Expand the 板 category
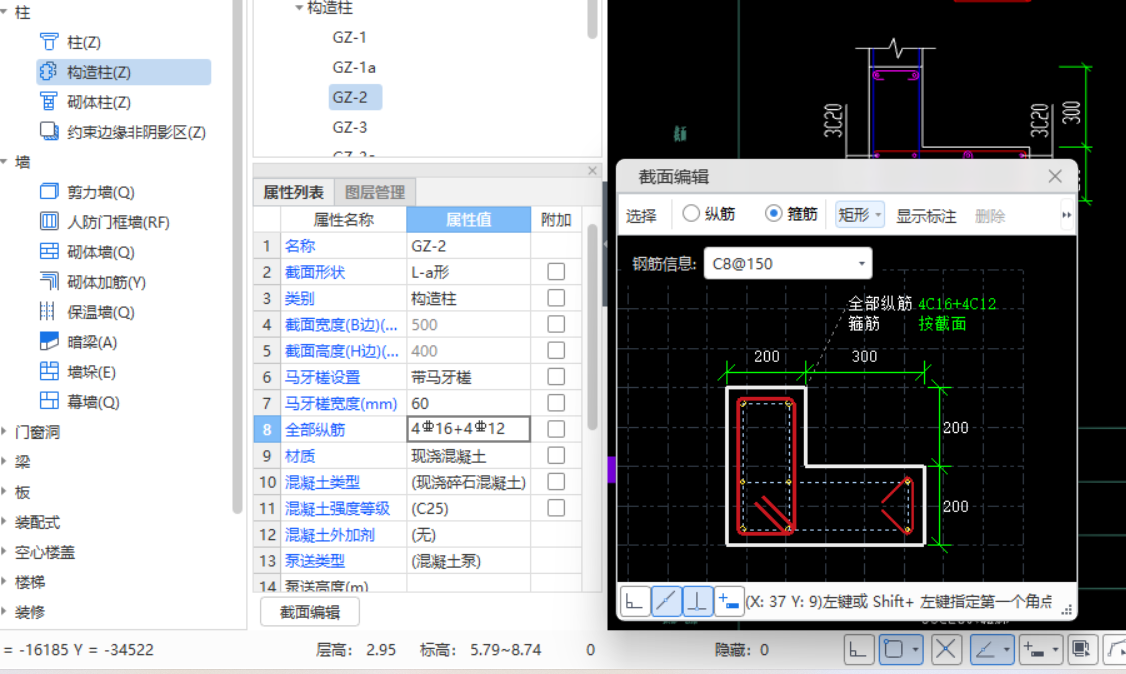The width and height of the screenshot is (1126, 674). (4, 492)
